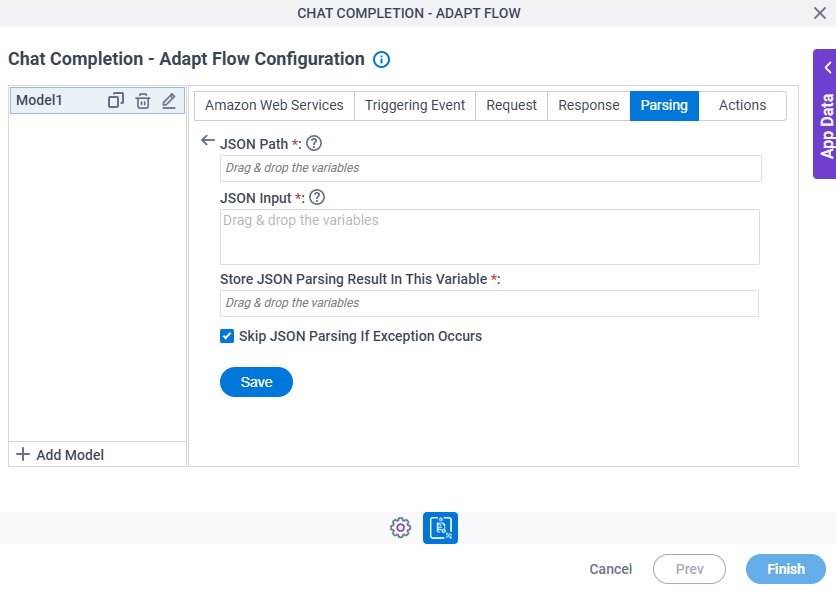Switch to the Triggering Event tab
The width and height of the screenshot is (836, 592).
[415, 106]
